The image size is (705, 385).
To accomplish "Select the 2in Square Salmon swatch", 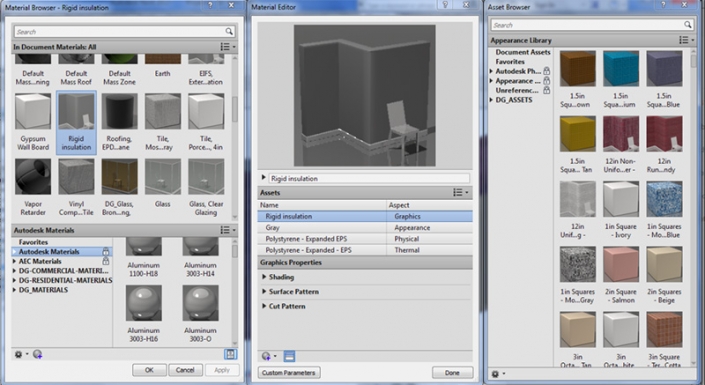I will (621, 264).
